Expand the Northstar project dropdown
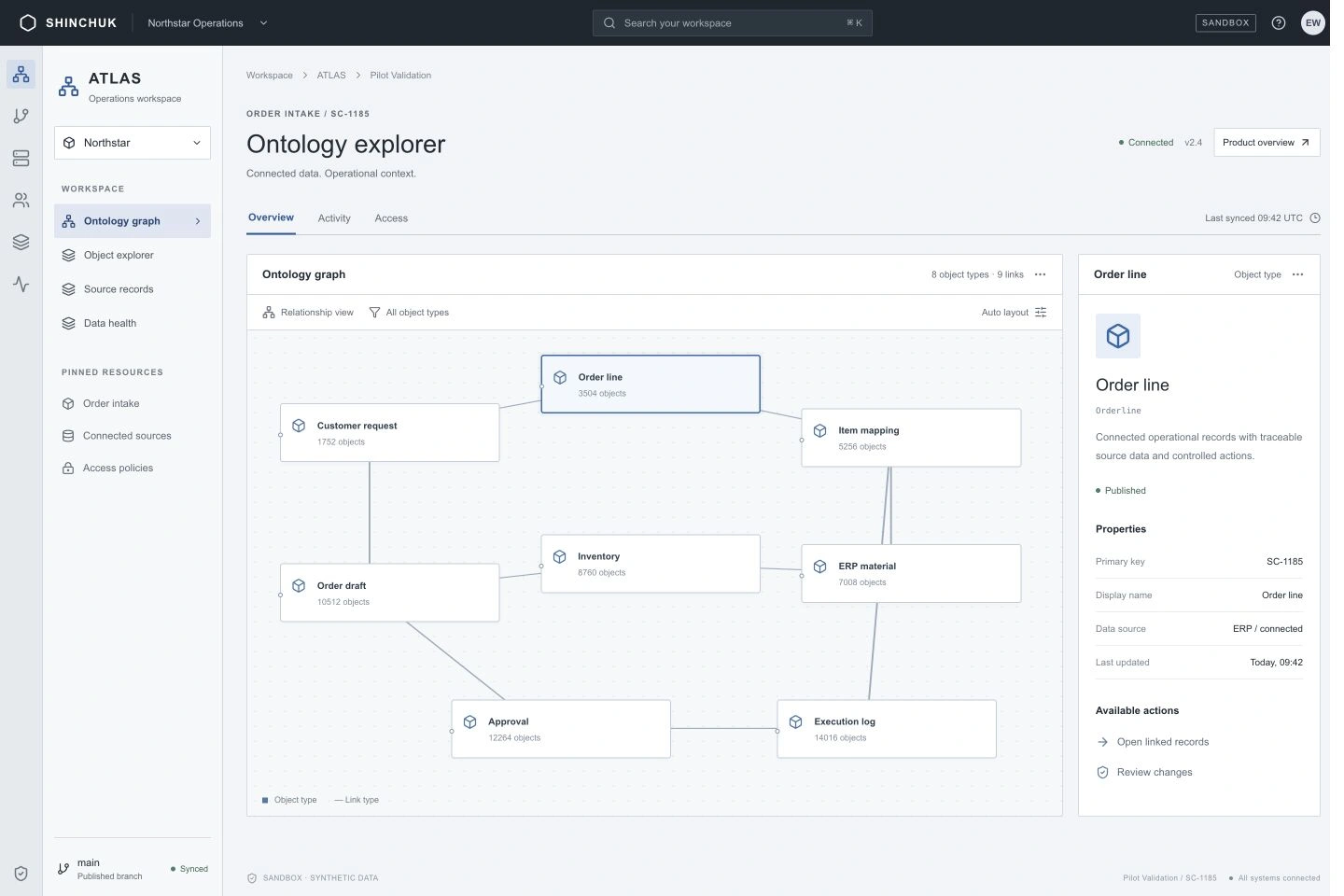Screen dimensions: 1344x896 (x=133, y=143)
